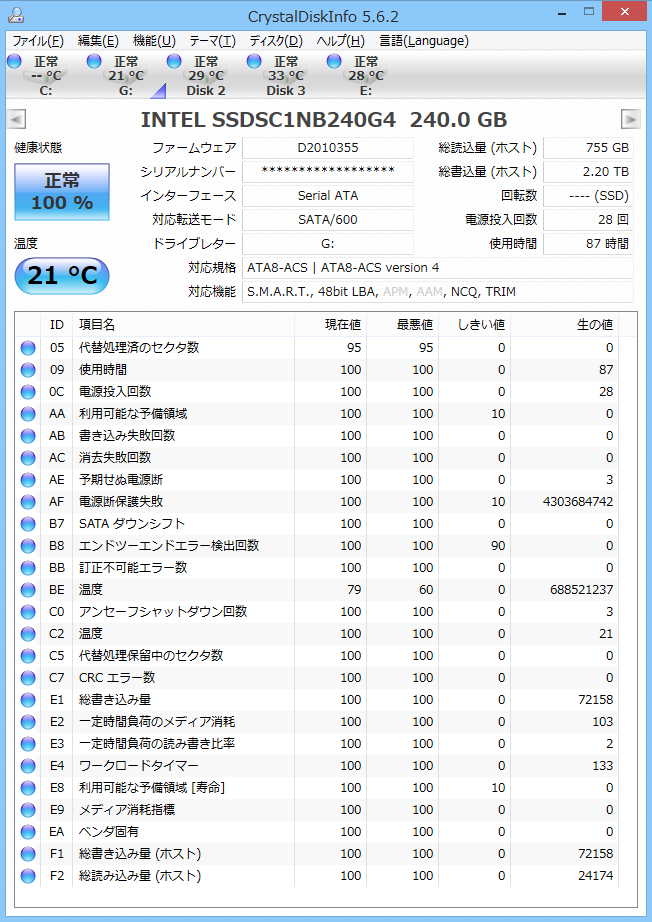This screenshot has width=652, height=922.
Task: Click raw value 688521237 in BE row
Action: [579, 590]
